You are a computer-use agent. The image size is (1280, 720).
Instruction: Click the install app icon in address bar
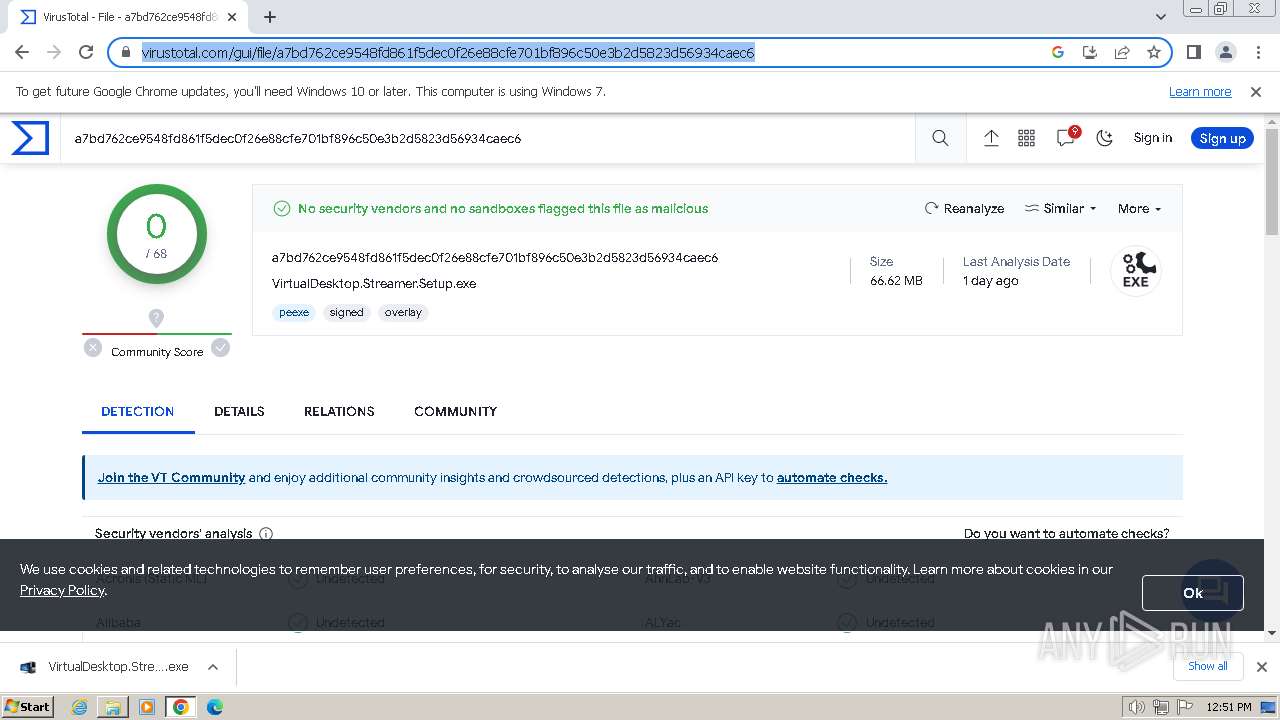pos(1090,52)
